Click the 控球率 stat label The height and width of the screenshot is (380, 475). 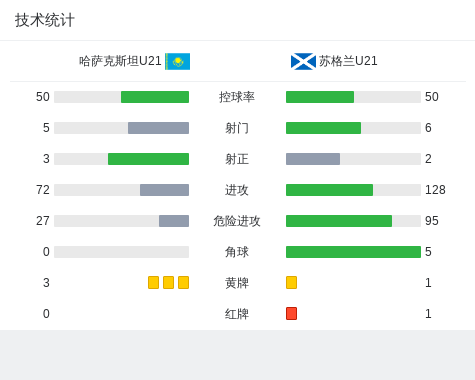(x=237, y=97)
